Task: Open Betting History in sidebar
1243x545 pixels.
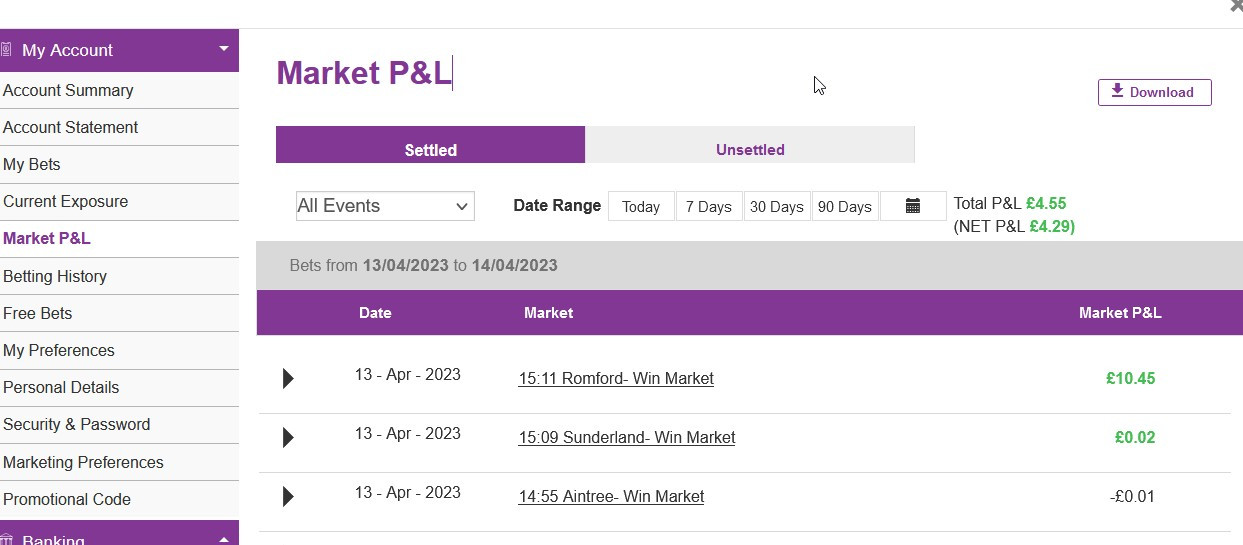Action: click(x=55, y=277)
